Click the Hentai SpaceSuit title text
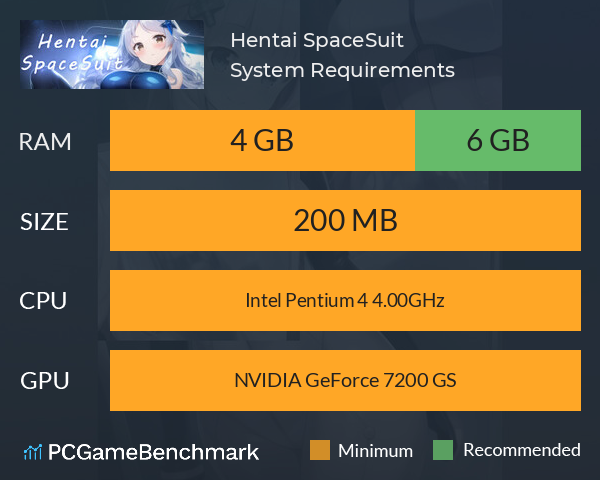The width and height of the screenshot is (600, 480). point(317,40)
